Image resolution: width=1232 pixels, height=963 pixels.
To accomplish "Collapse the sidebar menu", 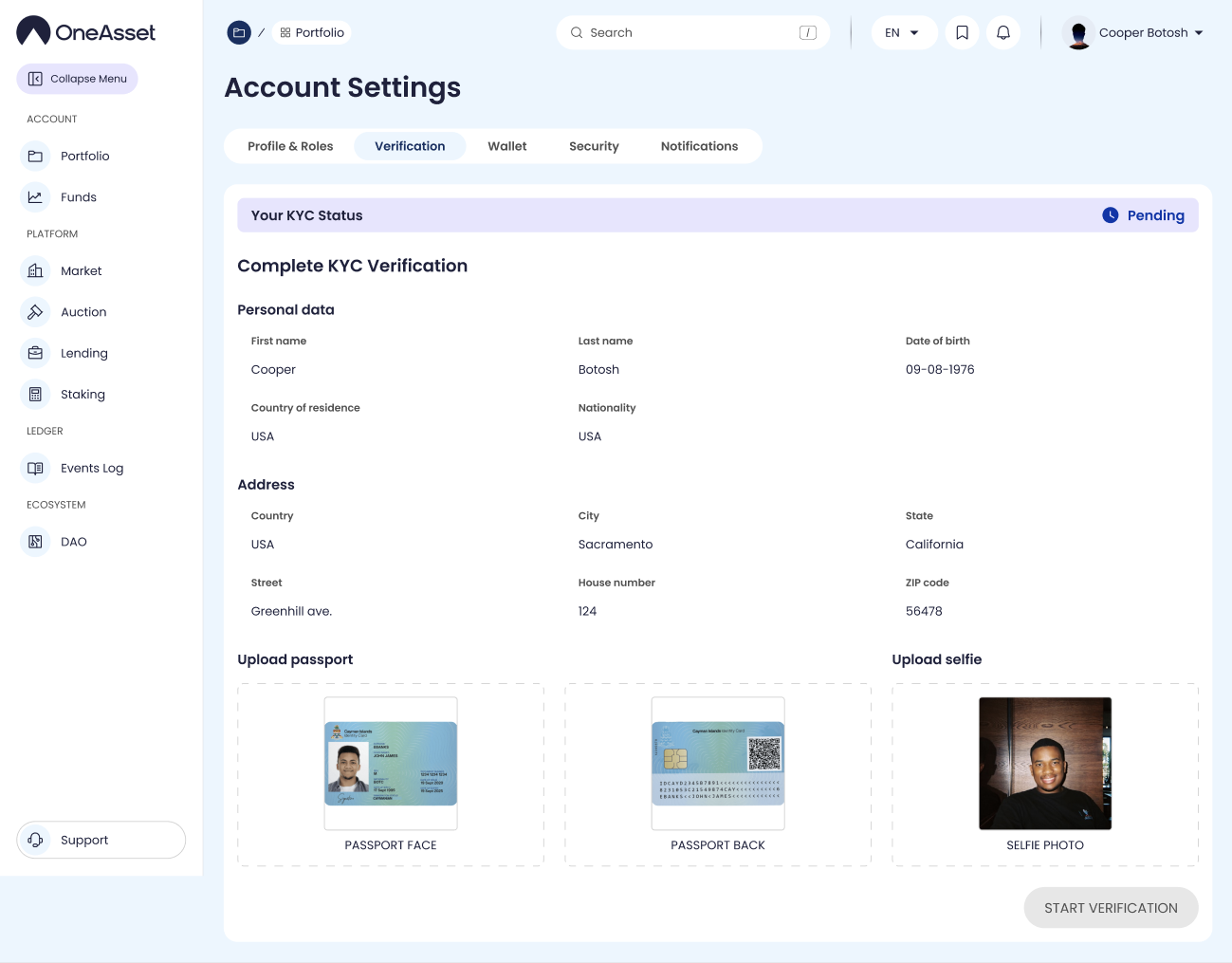I will (x=77, y=79).
